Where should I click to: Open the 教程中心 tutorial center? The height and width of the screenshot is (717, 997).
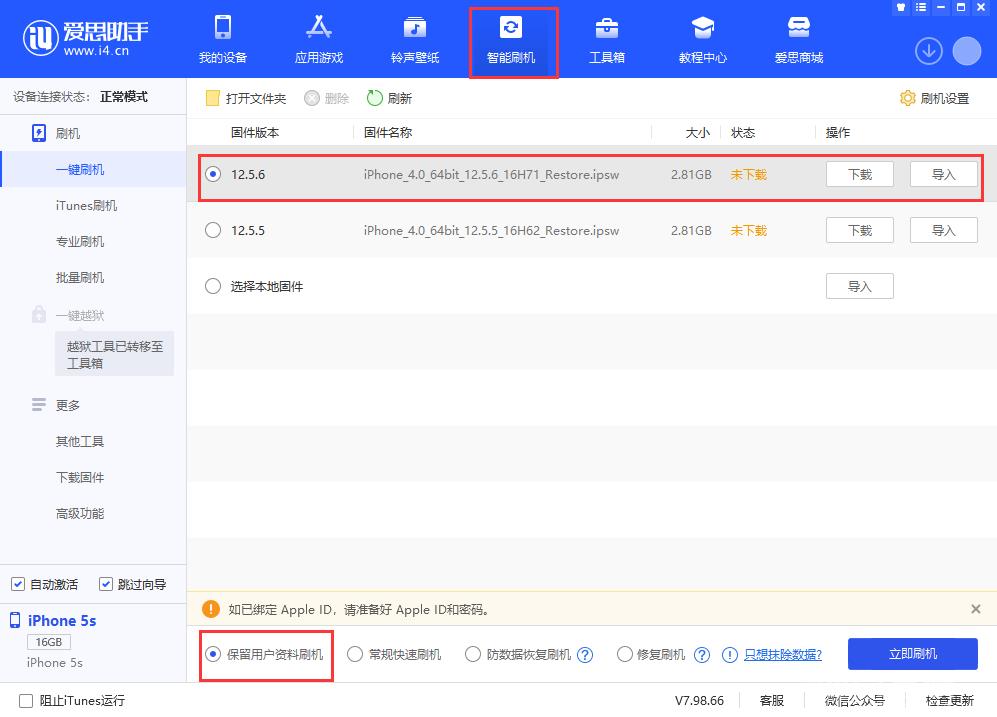(x=702, y=40)
